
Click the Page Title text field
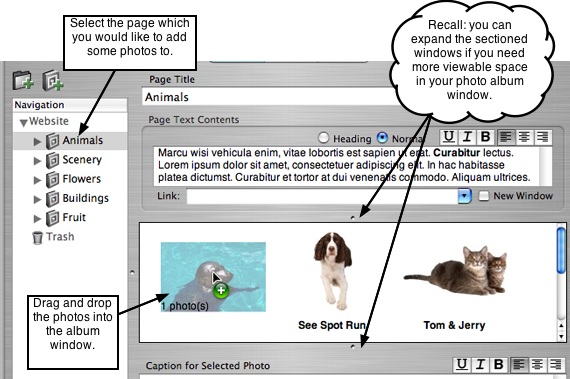[269, 97]
